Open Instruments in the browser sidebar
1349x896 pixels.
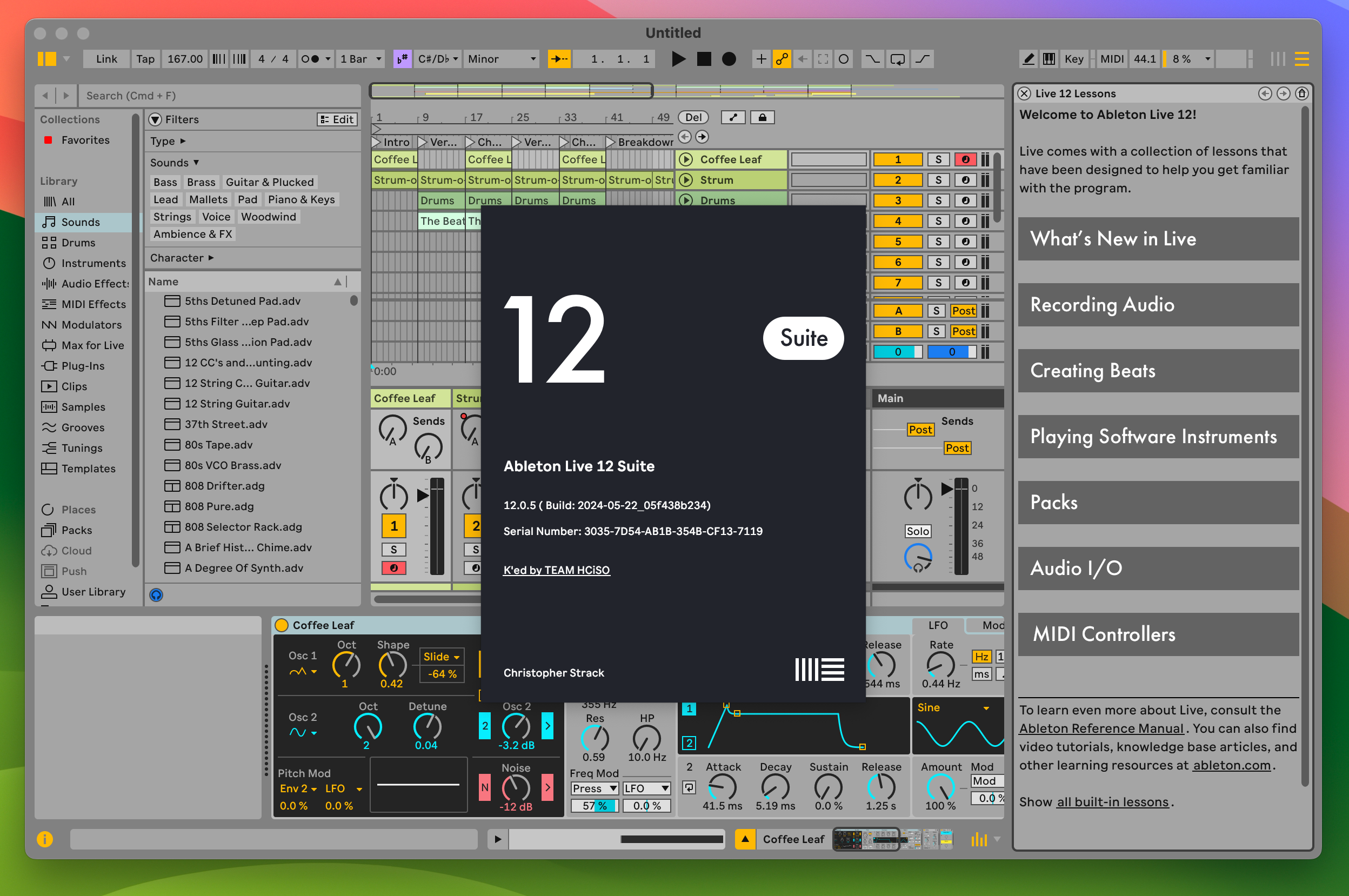coord(93,263)
